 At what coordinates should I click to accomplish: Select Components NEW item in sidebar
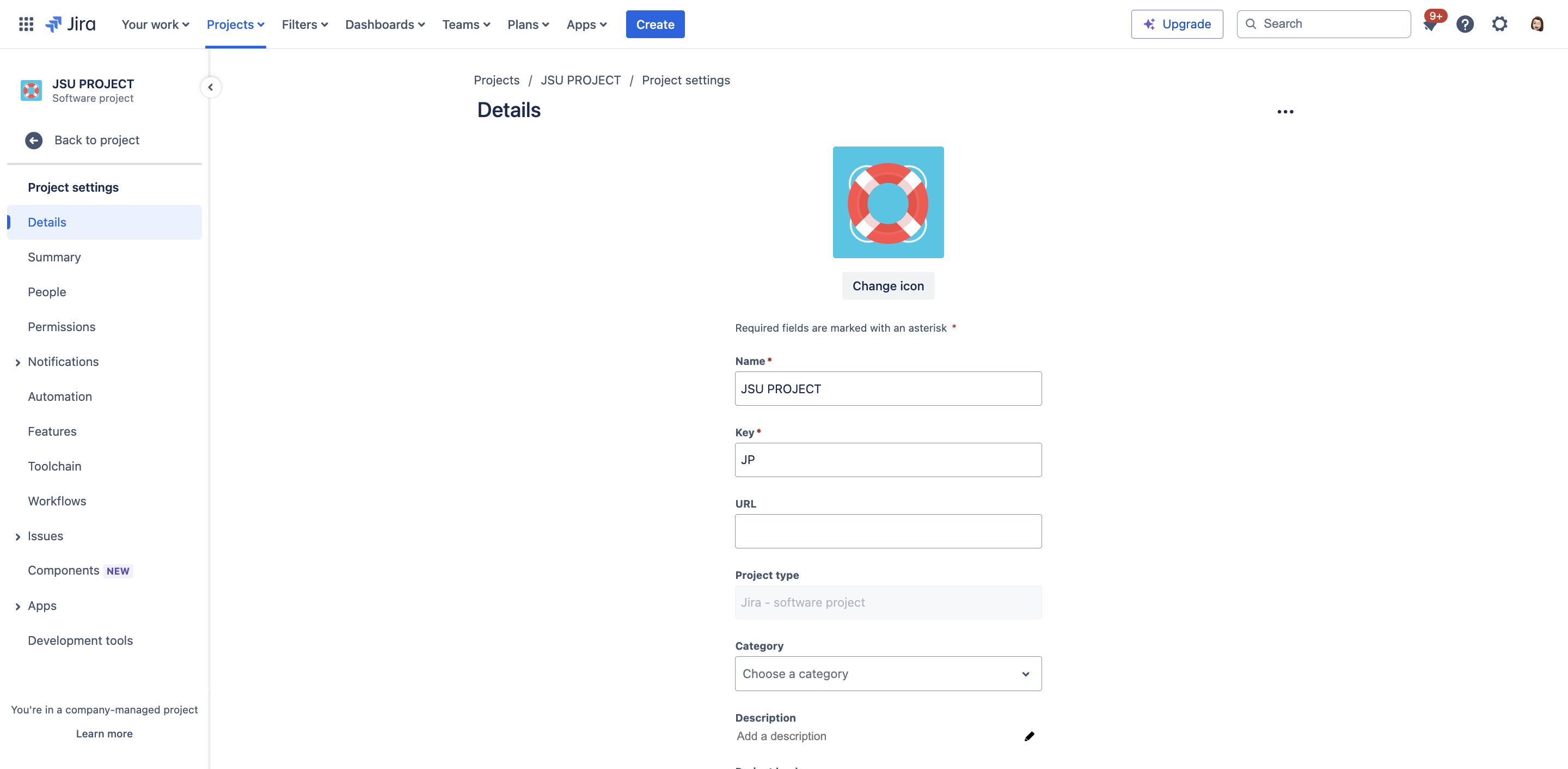[x=79, y=570]
